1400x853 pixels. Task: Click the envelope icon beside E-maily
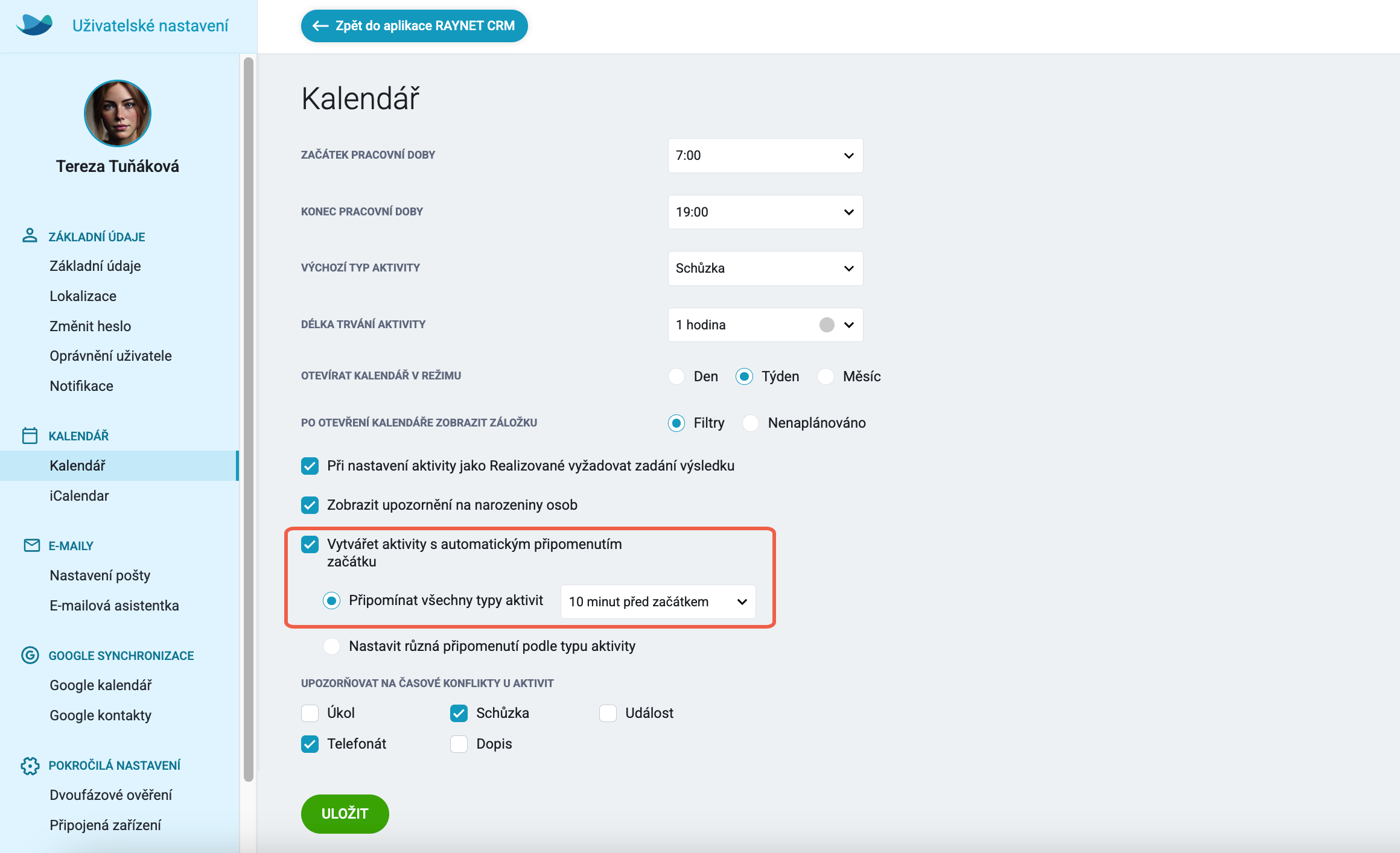tap(31, 545)
